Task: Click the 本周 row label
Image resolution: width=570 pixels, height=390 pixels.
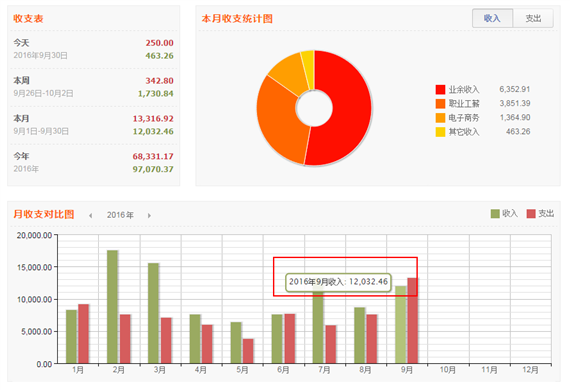Action: (x=21, y=81)
